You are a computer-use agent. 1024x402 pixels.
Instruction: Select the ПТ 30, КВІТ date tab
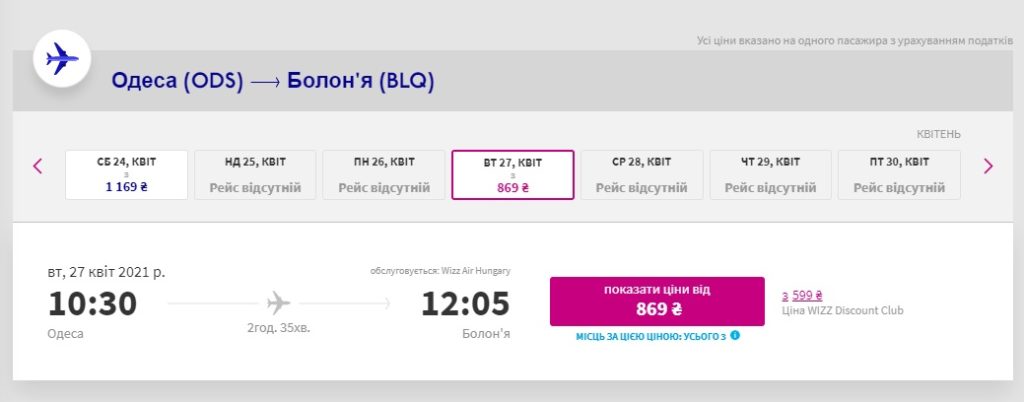coord(899,175)
